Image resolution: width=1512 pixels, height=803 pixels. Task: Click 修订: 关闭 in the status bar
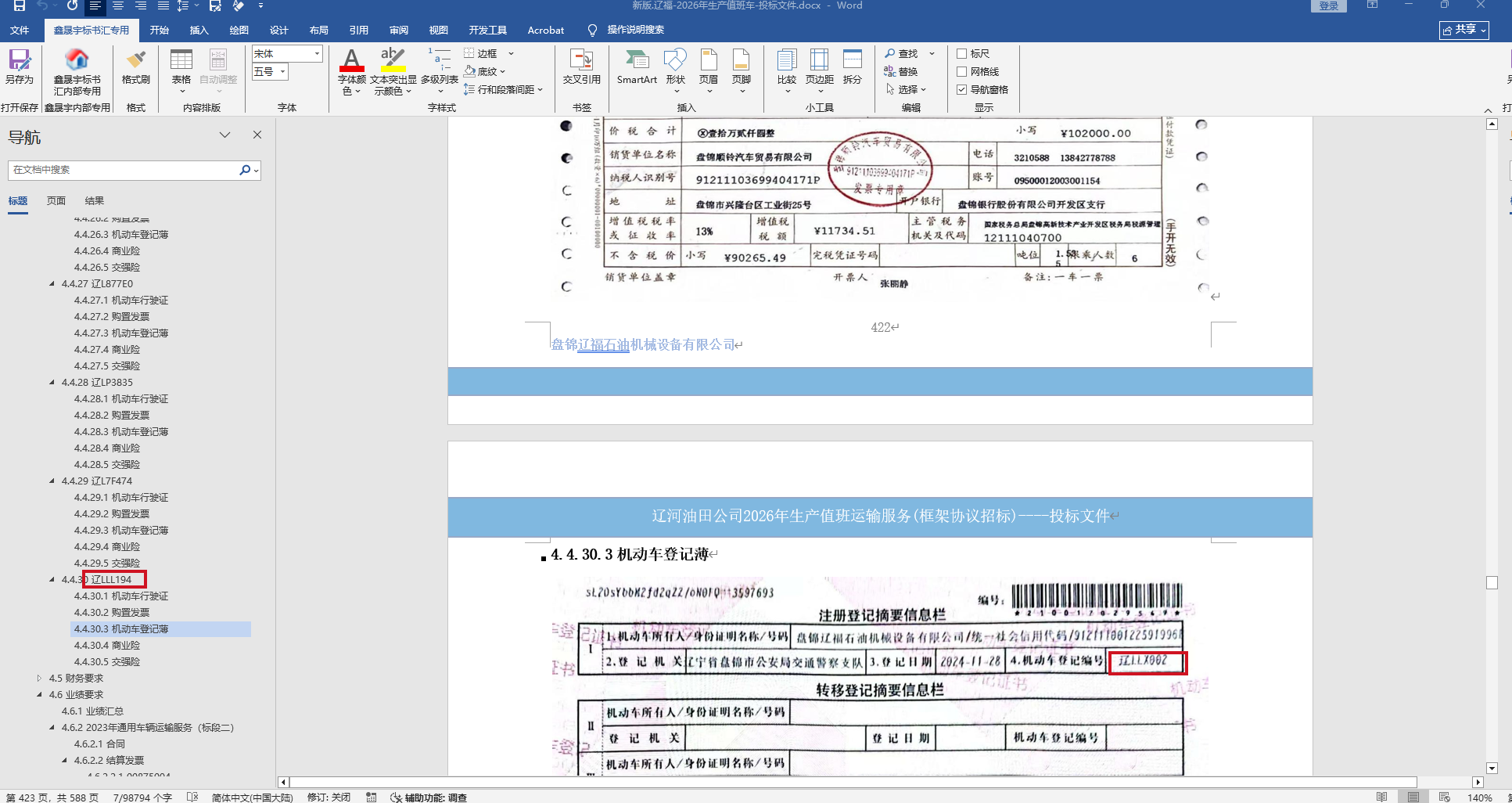pos(329,798)
